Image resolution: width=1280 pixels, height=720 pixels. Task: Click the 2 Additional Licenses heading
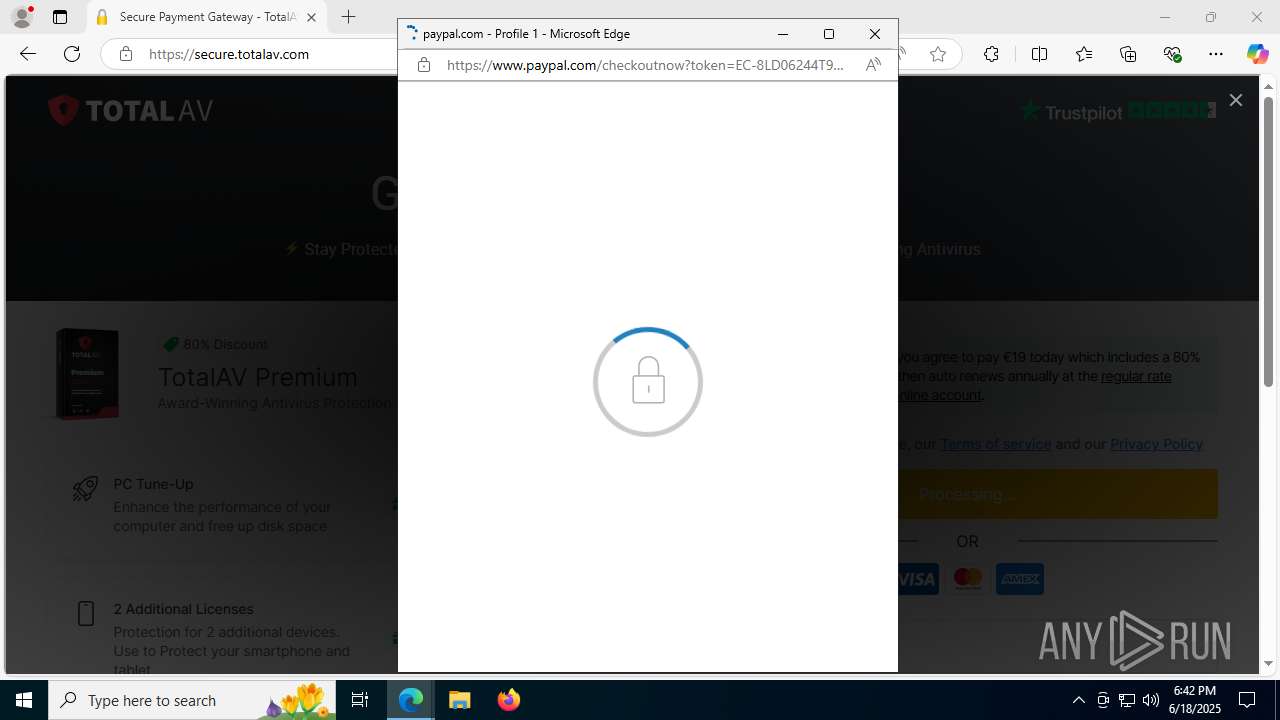[183, 609]
